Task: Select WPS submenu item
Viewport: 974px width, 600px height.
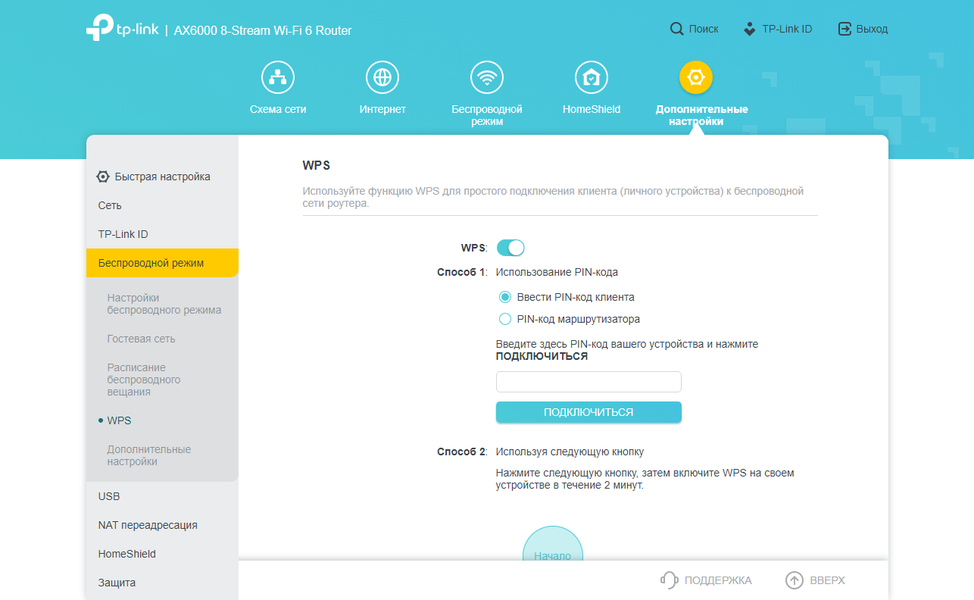Action: pyautogui.click(x=119, y=420)
